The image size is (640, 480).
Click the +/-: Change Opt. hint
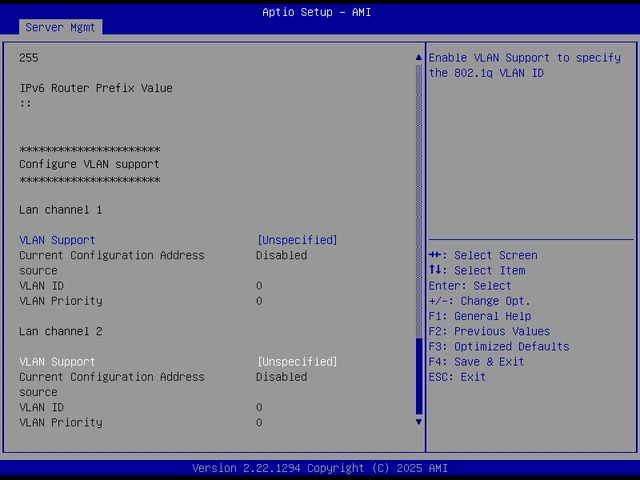(480, 301)
